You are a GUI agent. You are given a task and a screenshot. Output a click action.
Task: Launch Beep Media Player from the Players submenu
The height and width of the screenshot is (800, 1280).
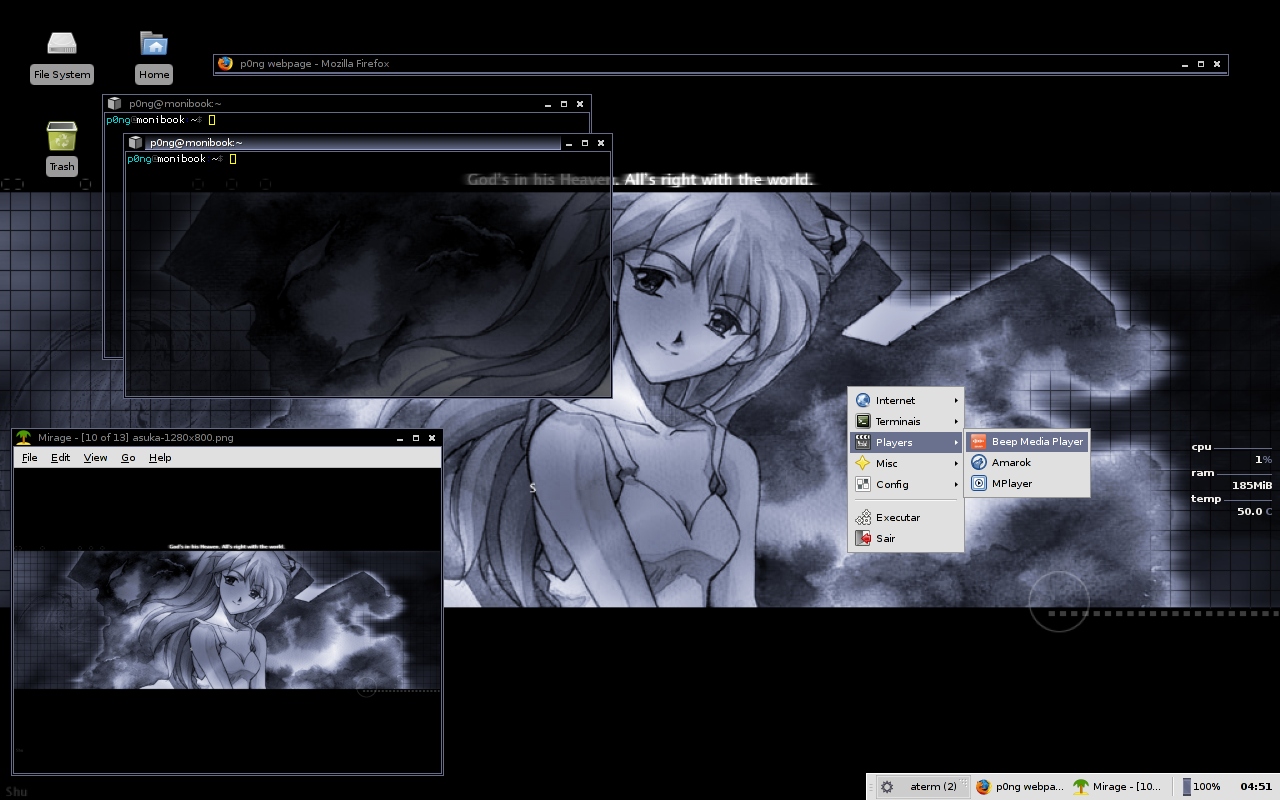point(1027,441)
